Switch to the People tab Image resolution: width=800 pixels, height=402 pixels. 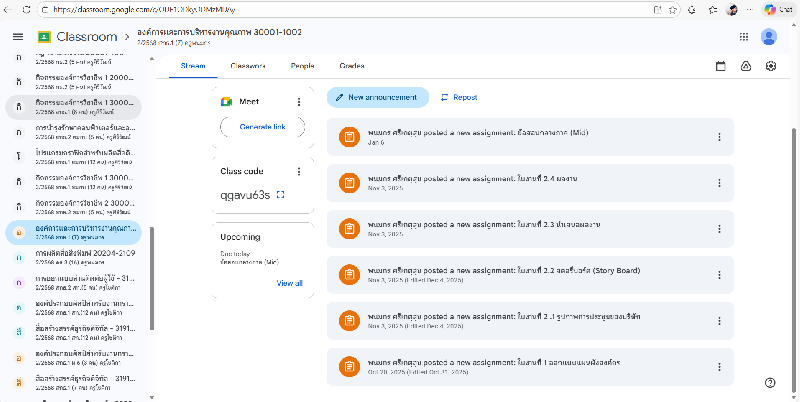tap(302, 66)
